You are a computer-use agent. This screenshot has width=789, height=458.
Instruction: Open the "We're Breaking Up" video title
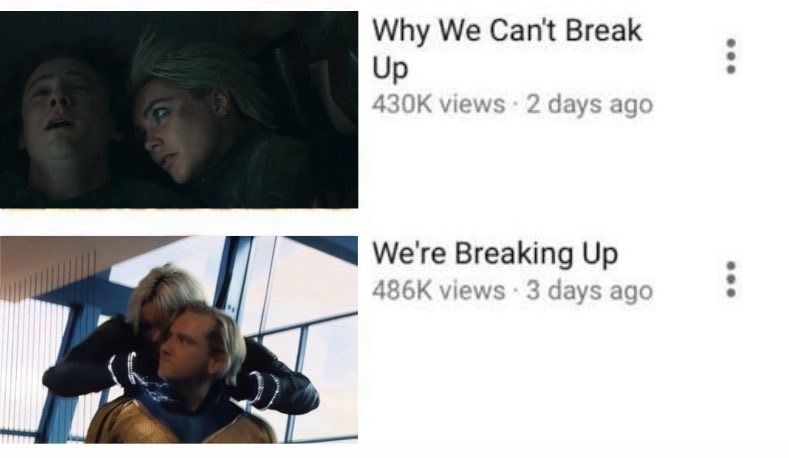pos(495,253)
